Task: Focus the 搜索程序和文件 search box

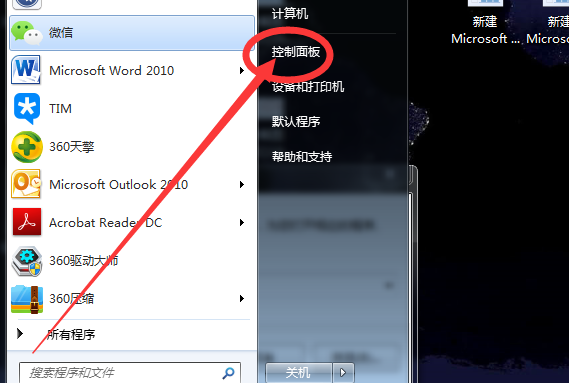Action: [x=130, y=372]
